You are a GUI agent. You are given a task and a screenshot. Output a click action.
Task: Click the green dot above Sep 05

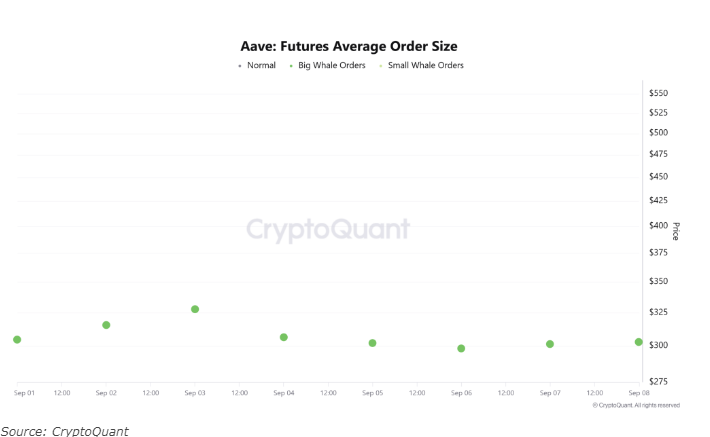[372, 343]
